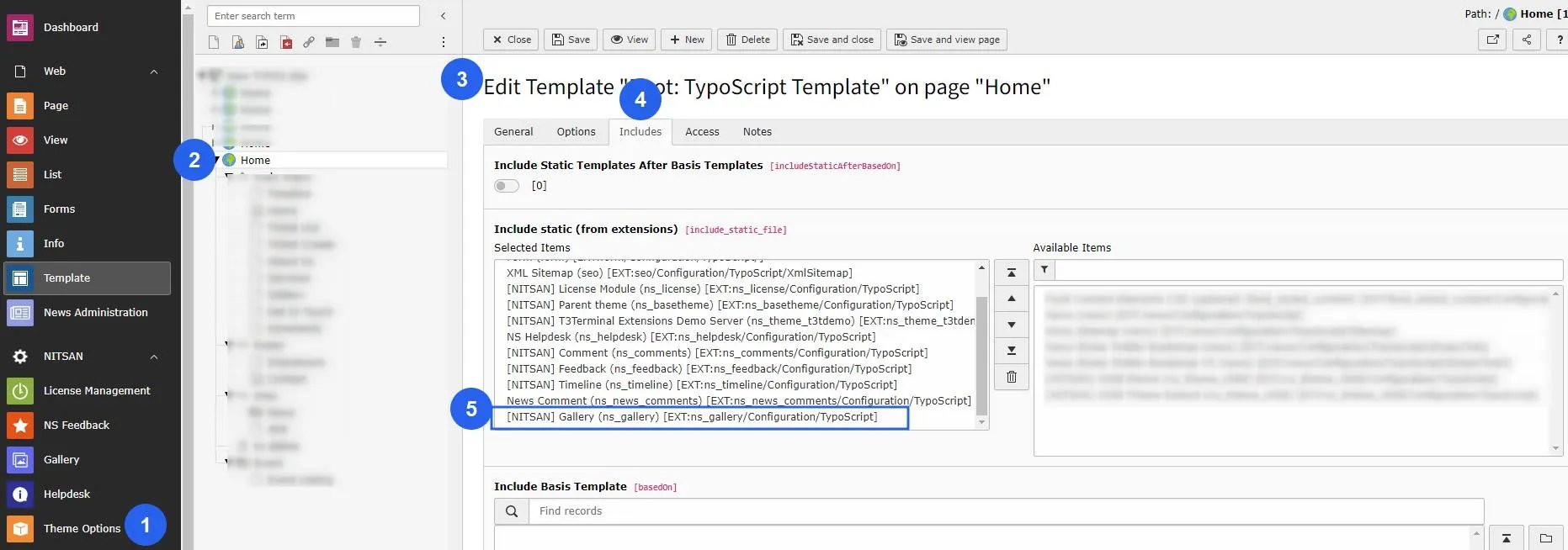Click the share icon at top right
The height and width of the screenshot is (550, 1568).
[x=1527, y=40]
